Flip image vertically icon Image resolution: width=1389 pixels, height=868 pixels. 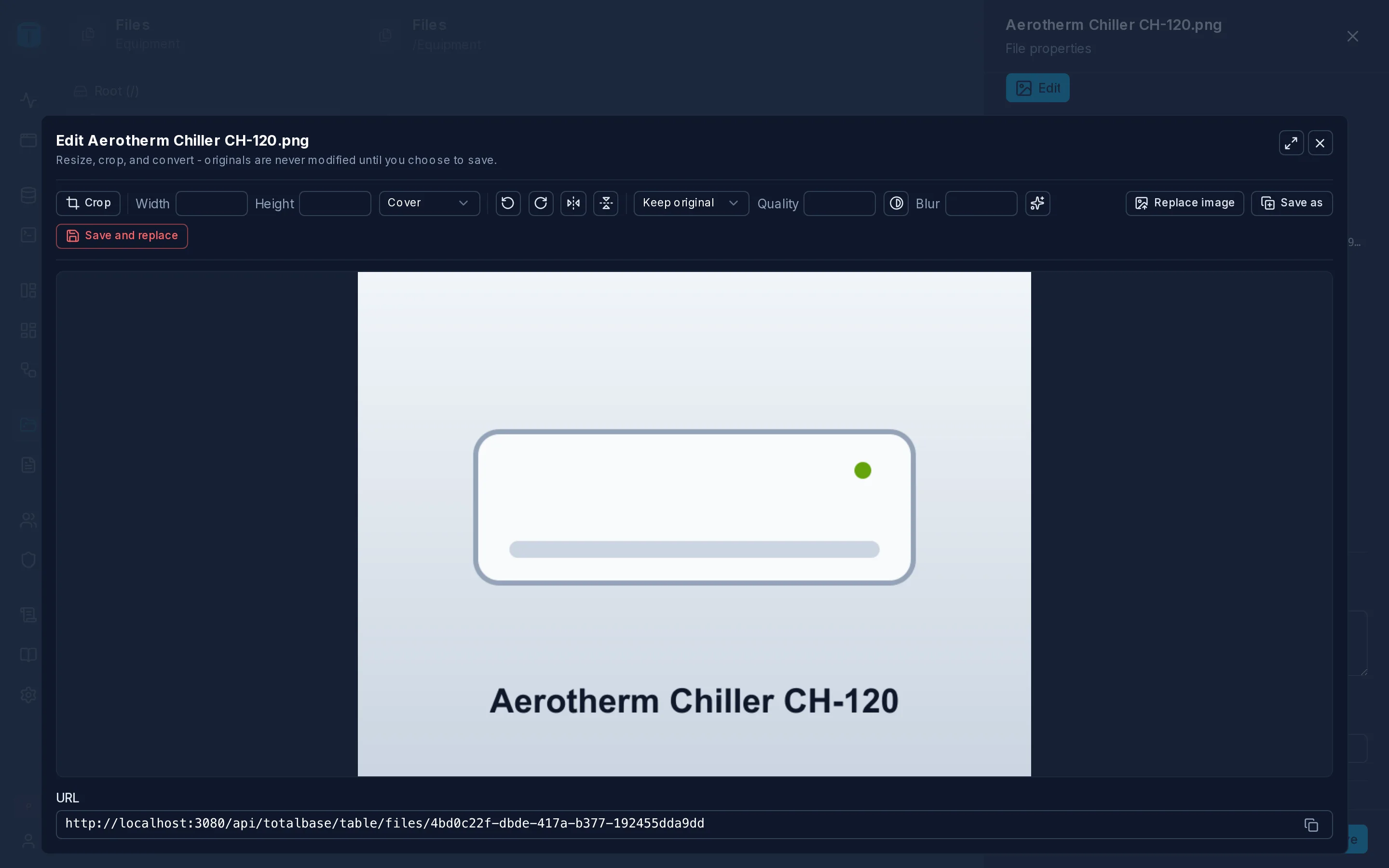coord(606,203)
